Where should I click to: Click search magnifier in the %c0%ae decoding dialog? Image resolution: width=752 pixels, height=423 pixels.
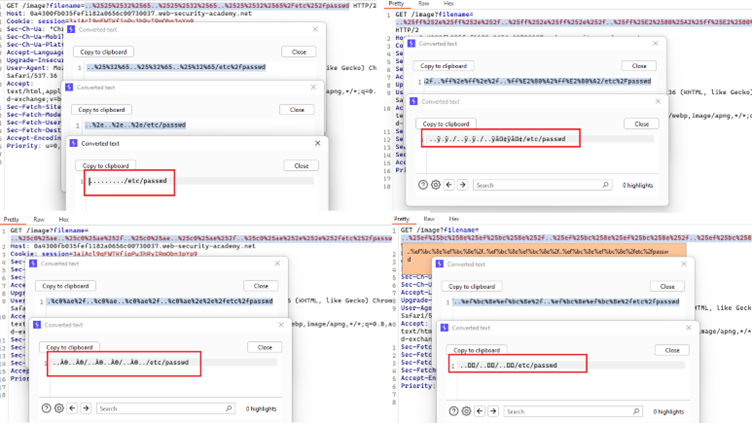229,408
